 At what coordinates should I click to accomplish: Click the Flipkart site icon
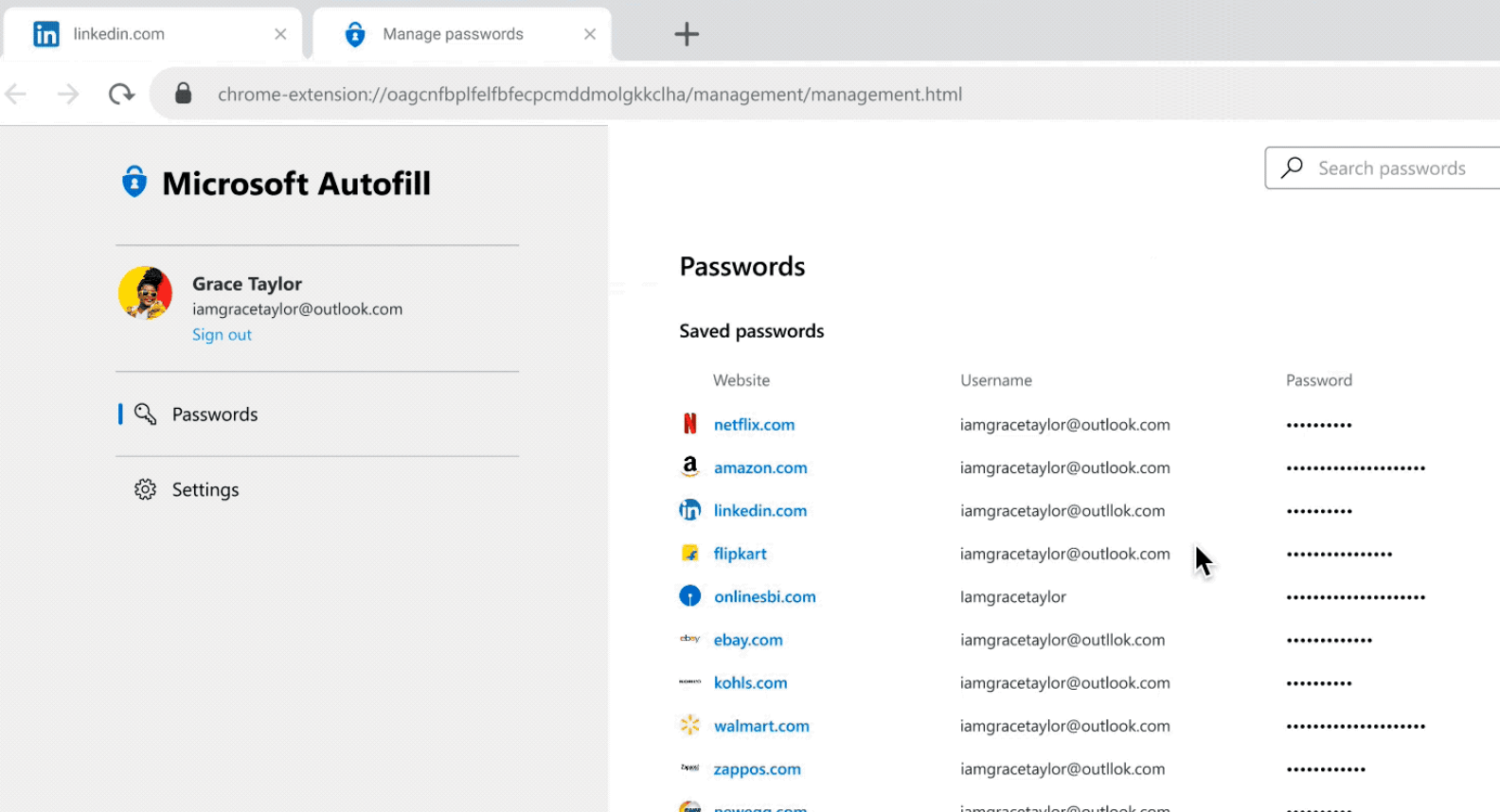click(690, 553)
